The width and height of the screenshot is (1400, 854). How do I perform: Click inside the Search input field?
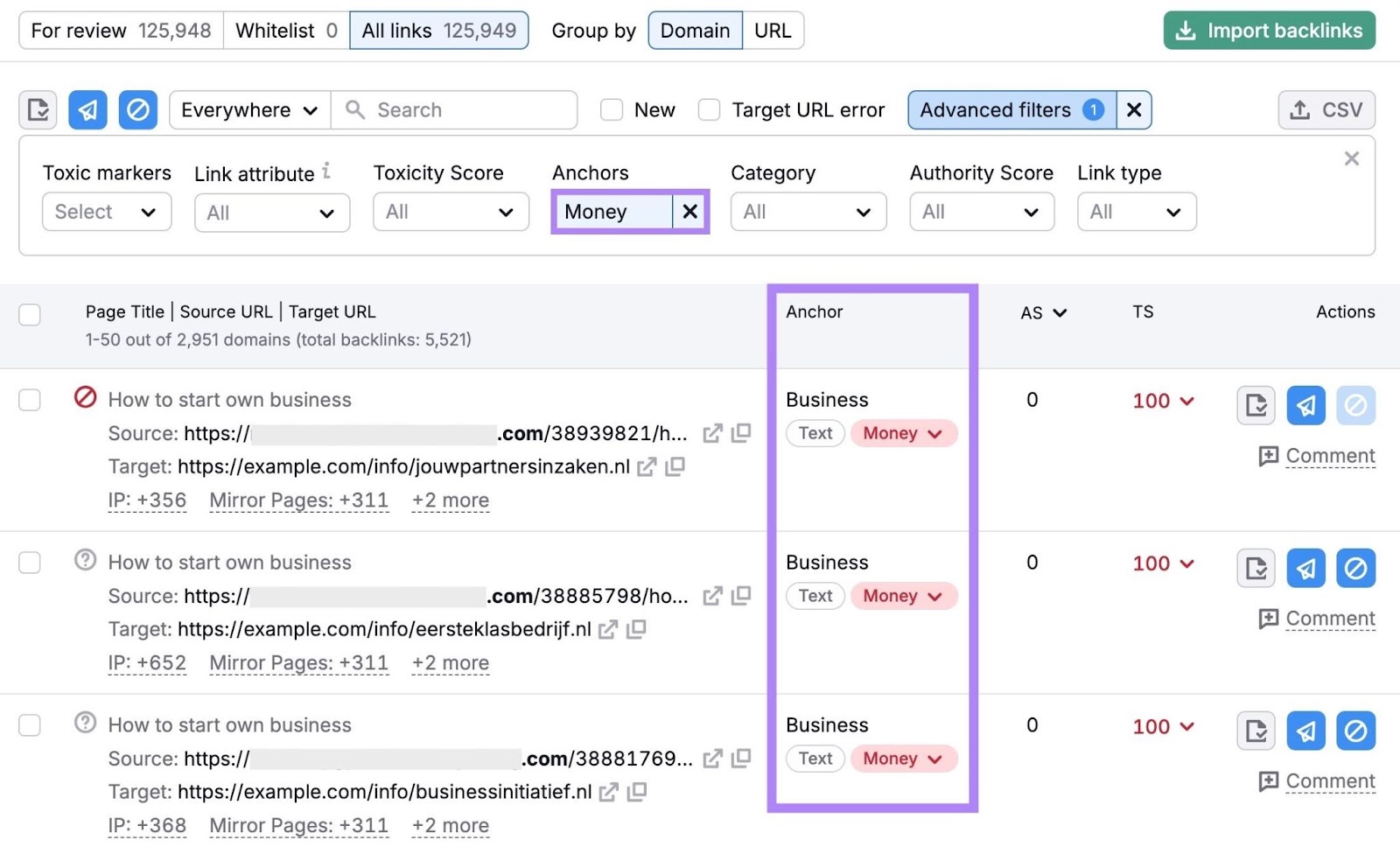pos(455,109)
